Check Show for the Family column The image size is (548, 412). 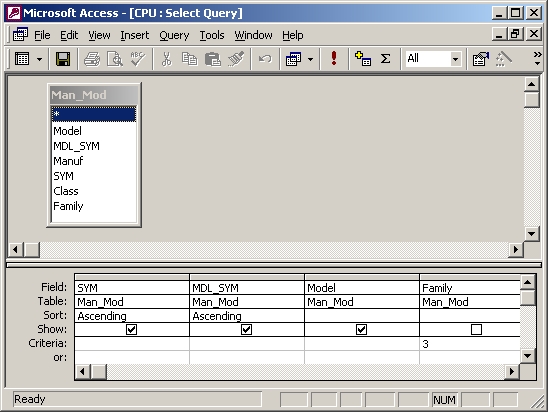(x=476, y=330)
